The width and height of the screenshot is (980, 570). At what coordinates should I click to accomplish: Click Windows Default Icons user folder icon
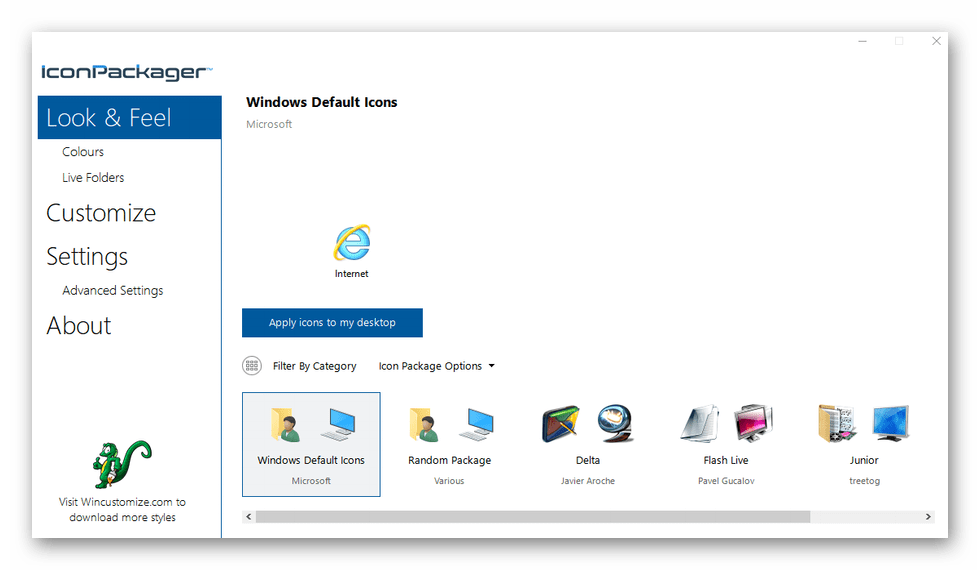(x=284, y=424)
